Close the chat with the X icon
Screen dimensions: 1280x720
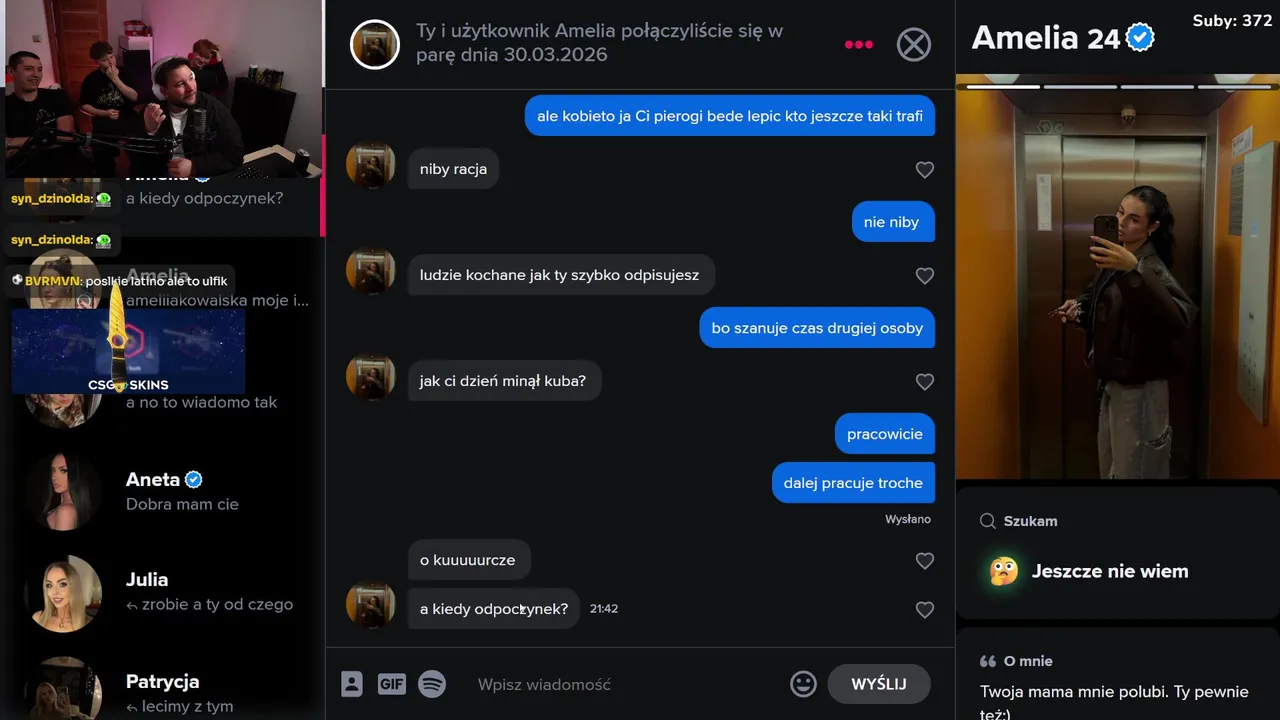coord(913,44)
